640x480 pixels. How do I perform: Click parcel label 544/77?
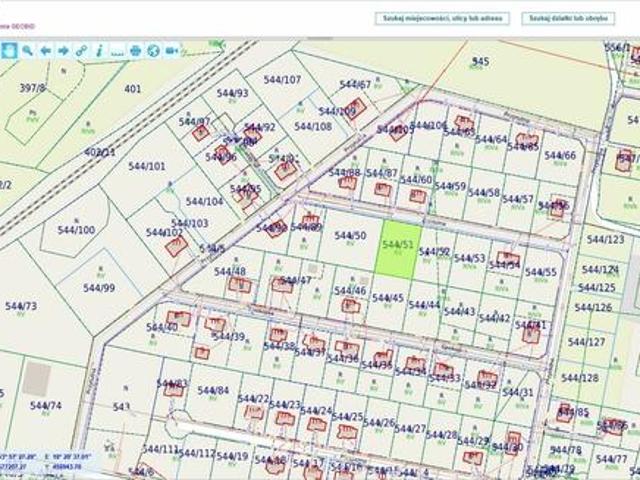click(x=611, y=459)
